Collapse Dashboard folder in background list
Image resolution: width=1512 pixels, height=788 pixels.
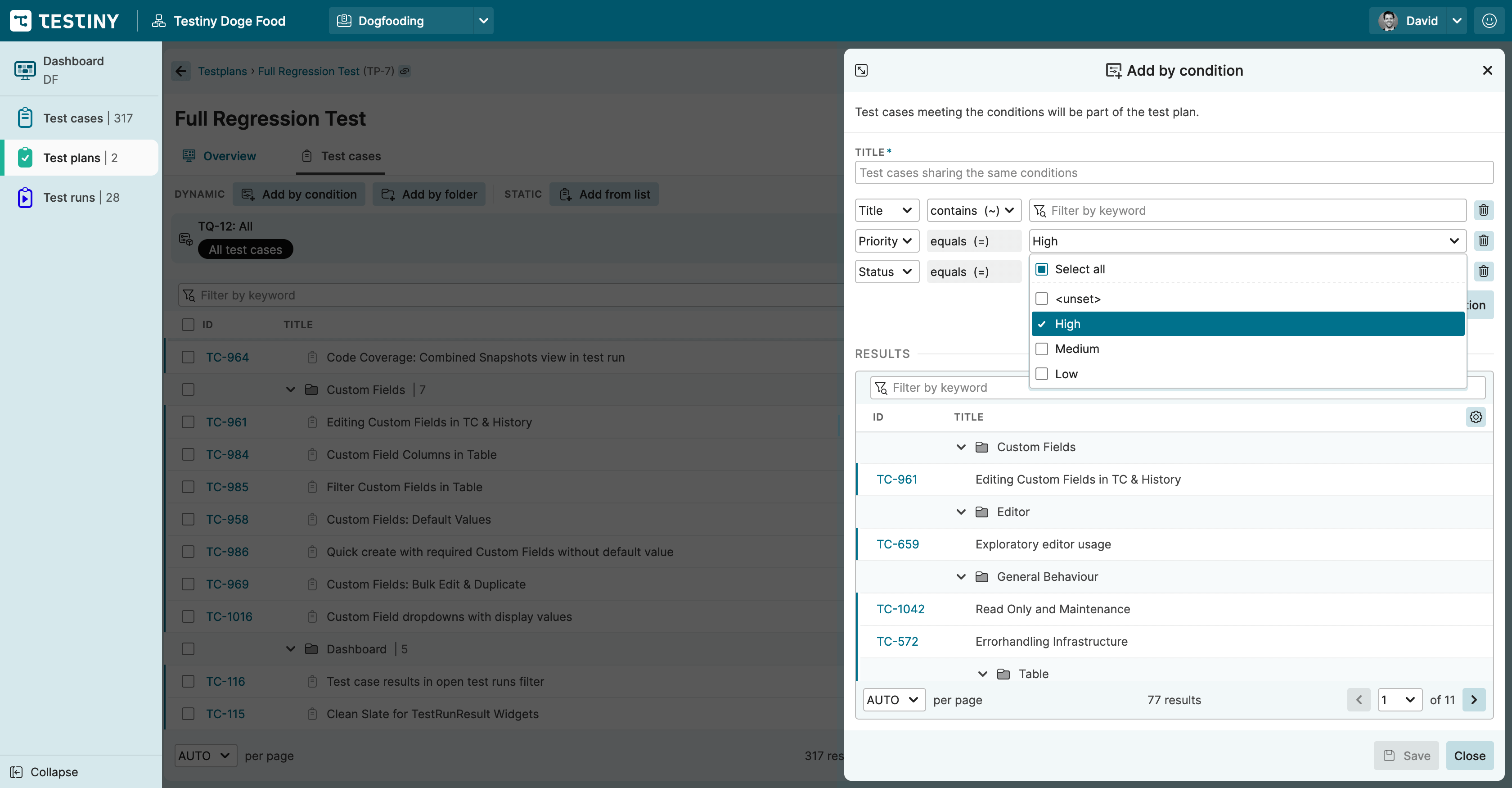[x=290, y=648]
